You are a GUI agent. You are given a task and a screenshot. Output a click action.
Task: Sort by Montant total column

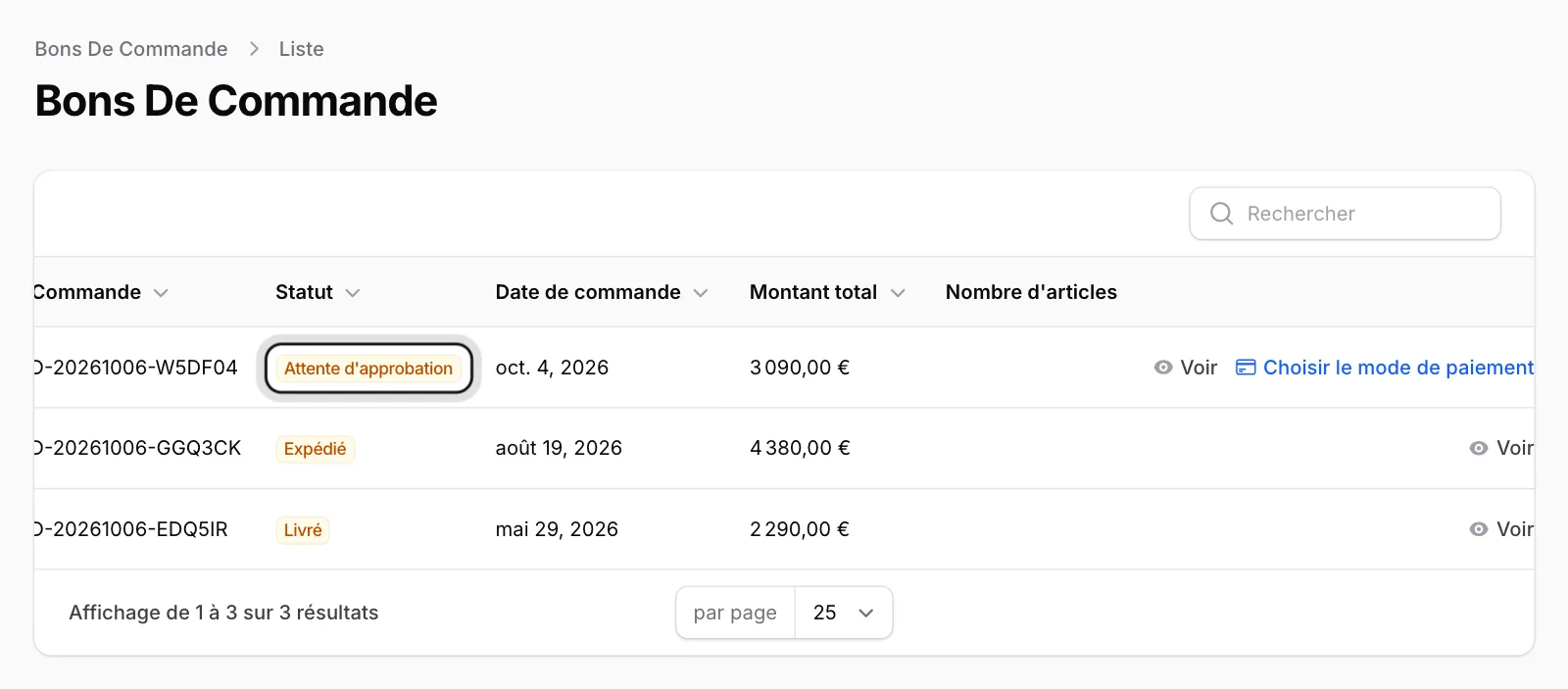pyautogui.click(x=827, y=292)
